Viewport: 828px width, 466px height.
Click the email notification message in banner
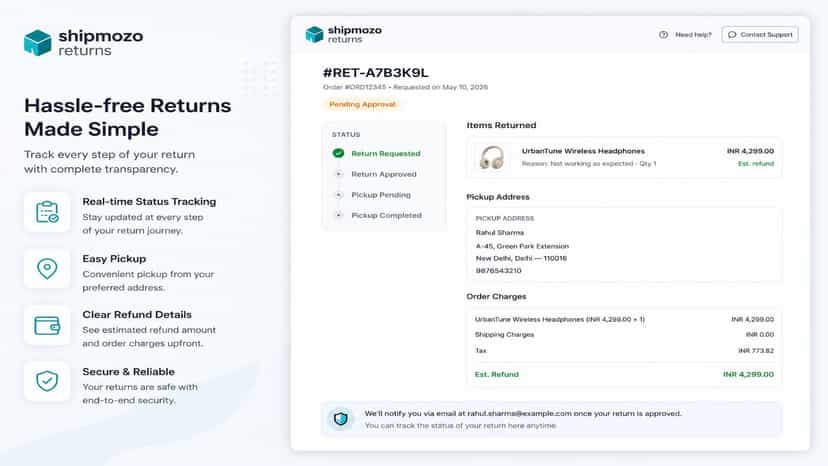pyautogui.click(x=523, y=414)
